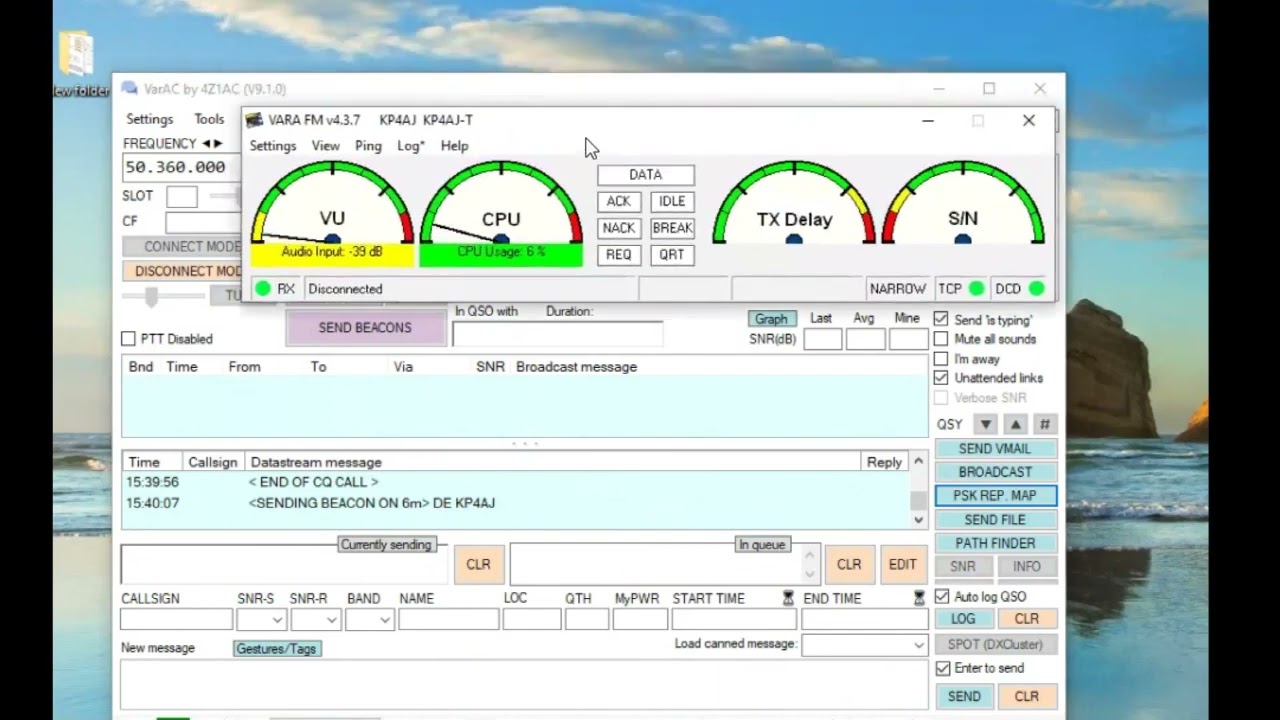Image resolution: width=1280 pixels, height=720 pixels.
Task: Toggle the SNR Graph button
Action: point(771,319)
